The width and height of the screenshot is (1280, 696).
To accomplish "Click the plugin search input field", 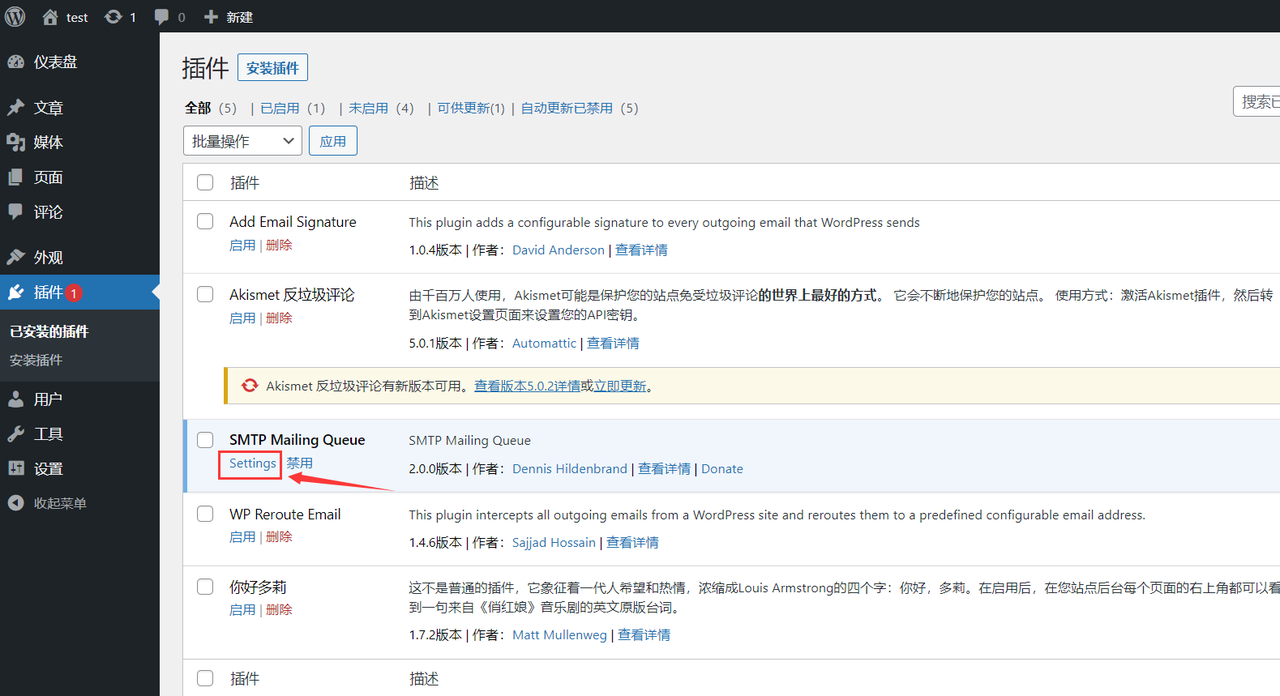I will pos(1258,101).
